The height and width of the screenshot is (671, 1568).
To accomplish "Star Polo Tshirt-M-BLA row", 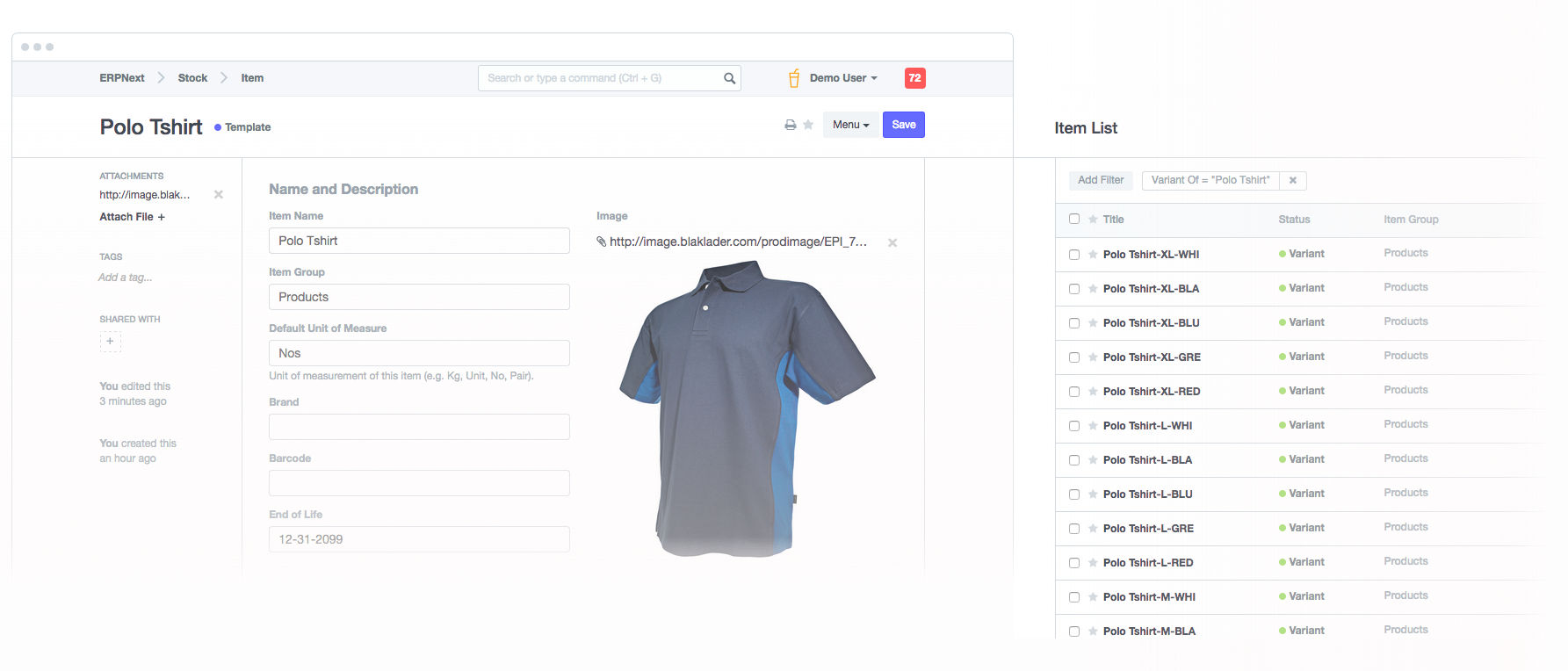I will pos(1093,631).
